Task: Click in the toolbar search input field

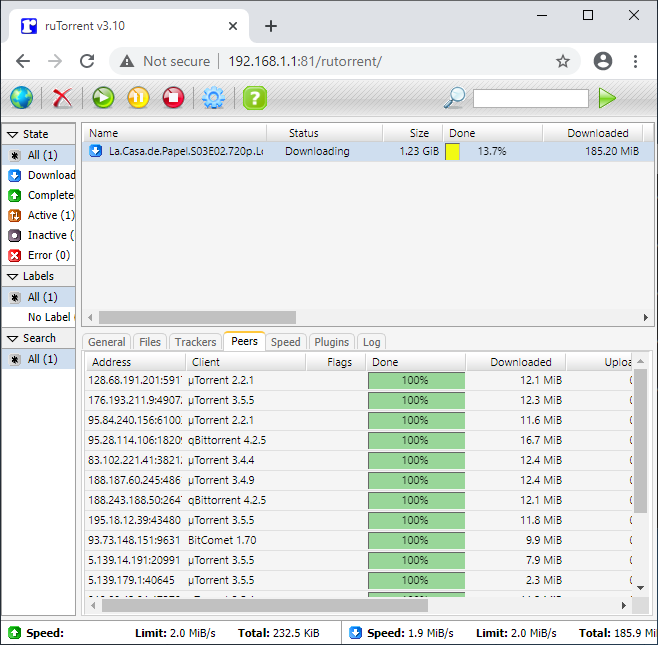Action: (x=530, y=98)
